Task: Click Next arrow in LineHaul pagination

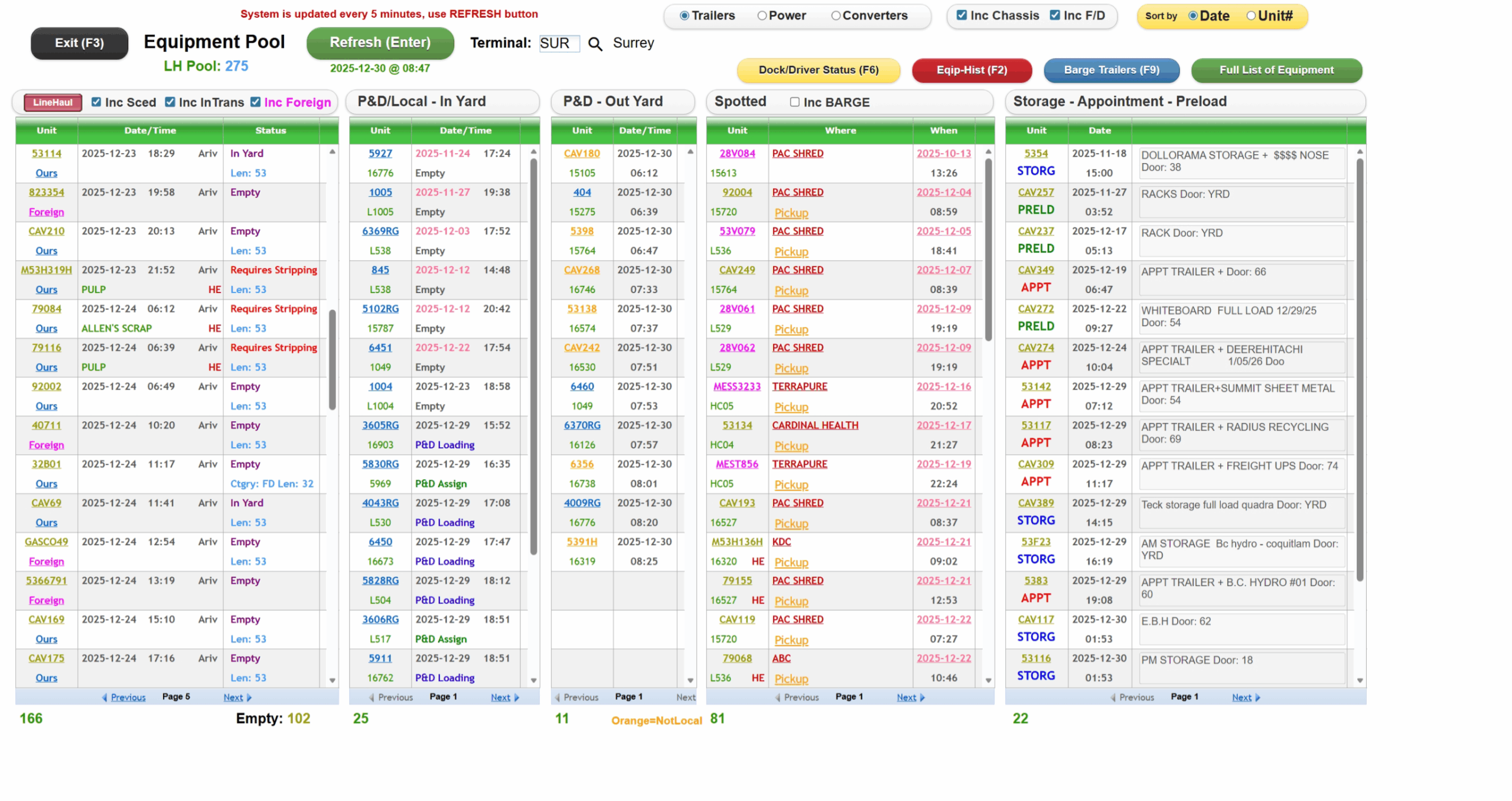Action: (x=249, y=698)
